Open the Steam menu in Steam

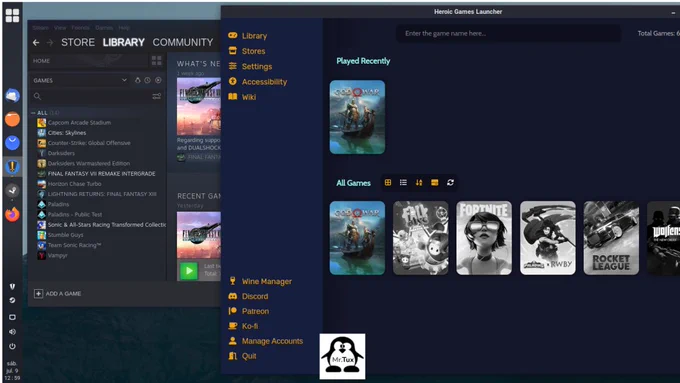click(40, 28)
